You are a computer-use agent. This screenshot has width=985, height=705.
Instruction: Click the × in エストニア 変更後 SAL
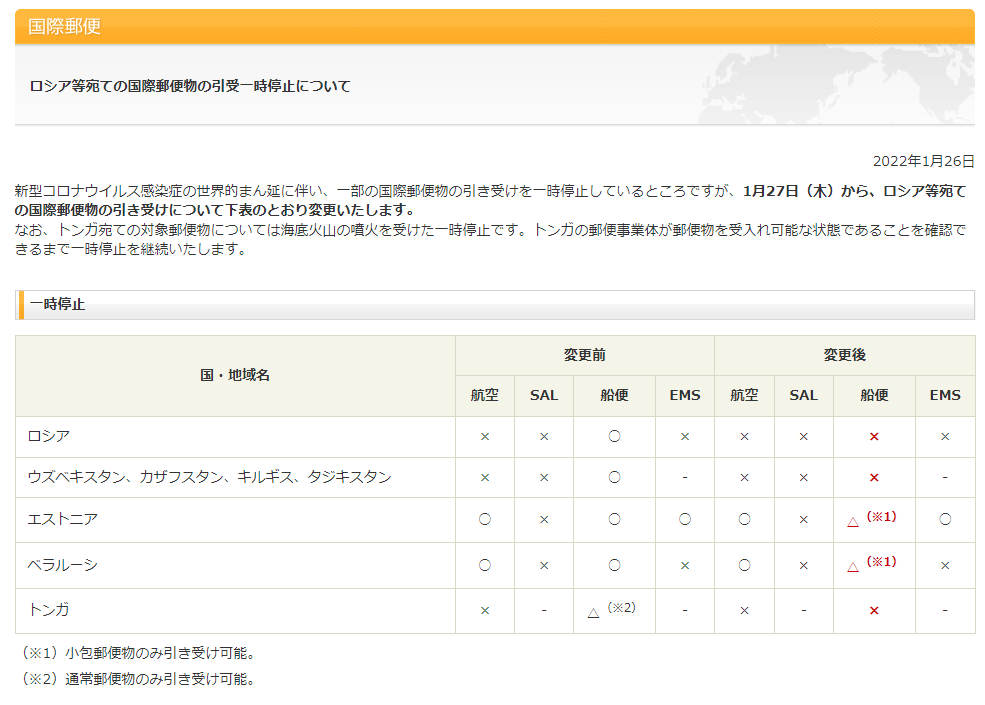tap(803, 520)
